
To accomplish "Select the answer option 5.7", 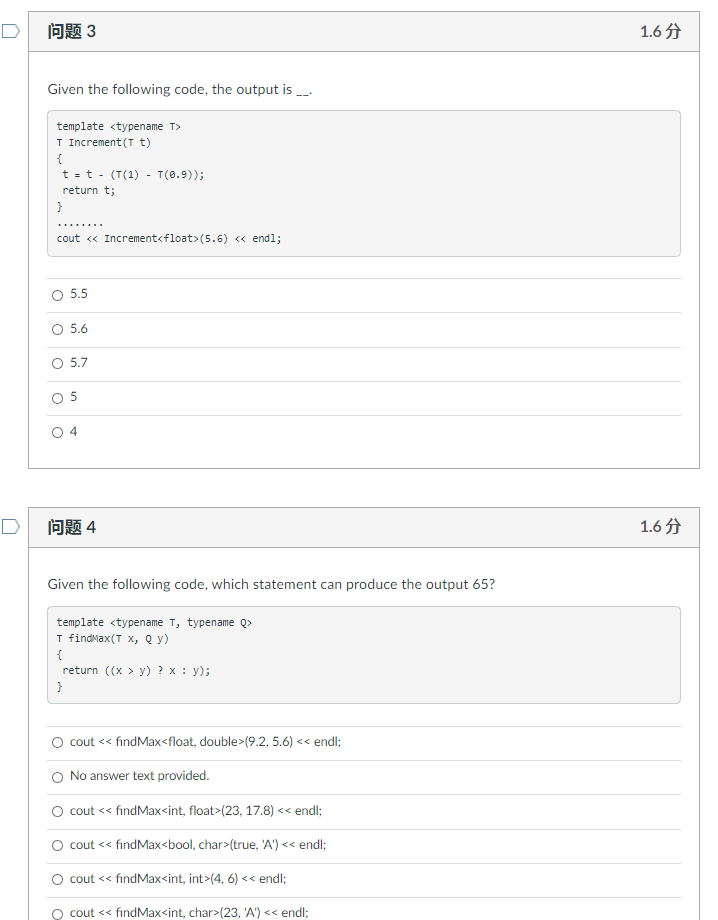I will point(57,363).
